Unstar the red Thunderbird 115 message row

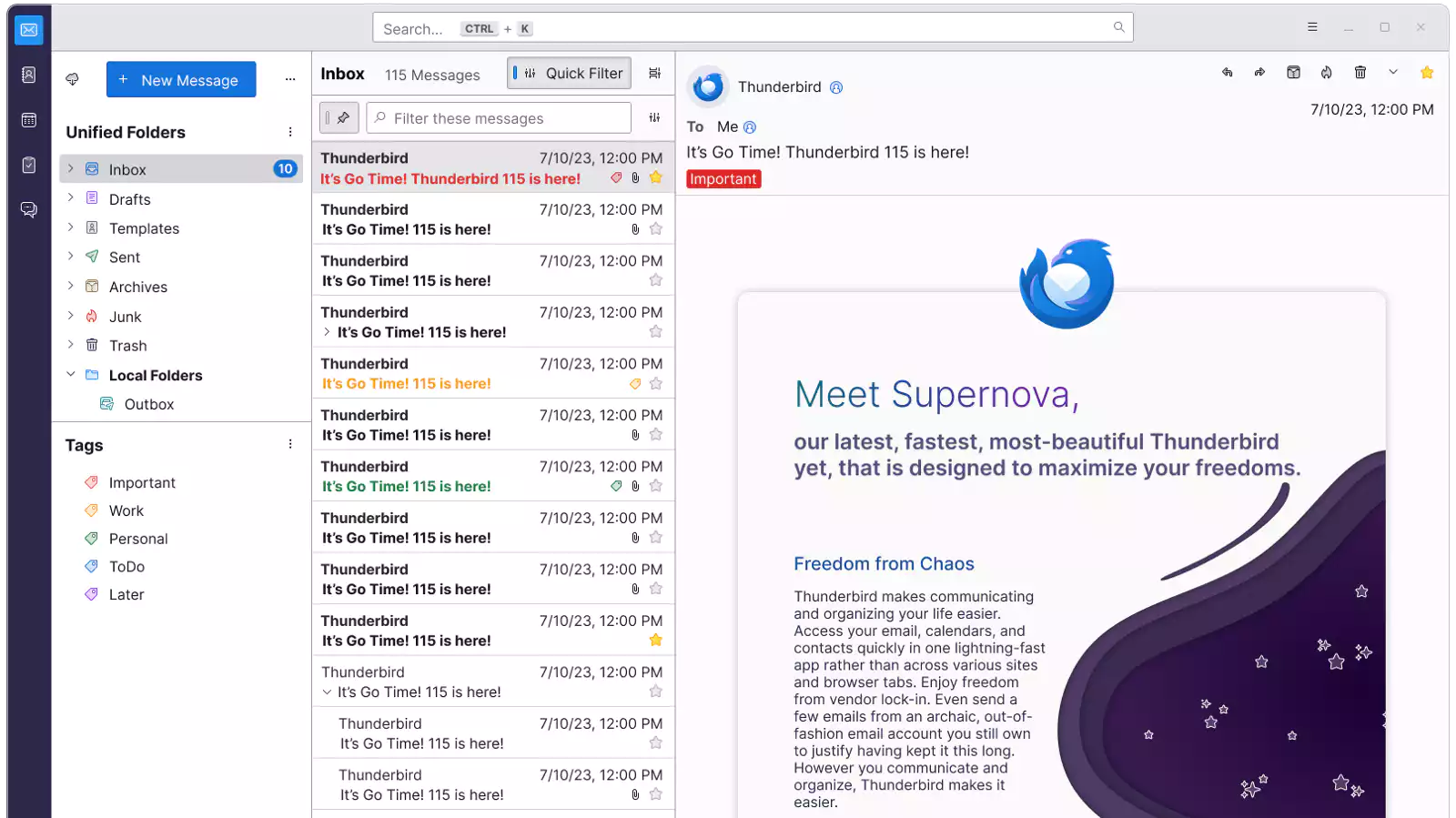pos(656,177)
